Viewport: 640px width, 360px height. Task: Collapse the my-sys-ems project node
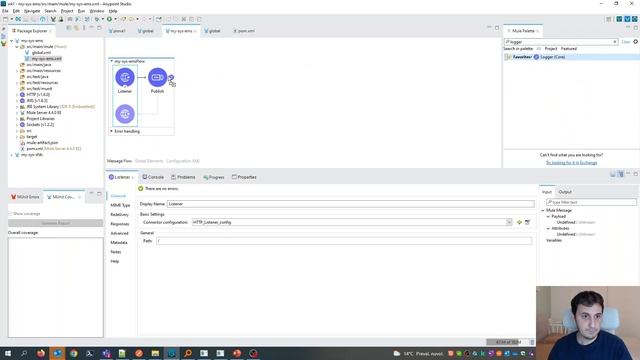(x=11, y=41)
